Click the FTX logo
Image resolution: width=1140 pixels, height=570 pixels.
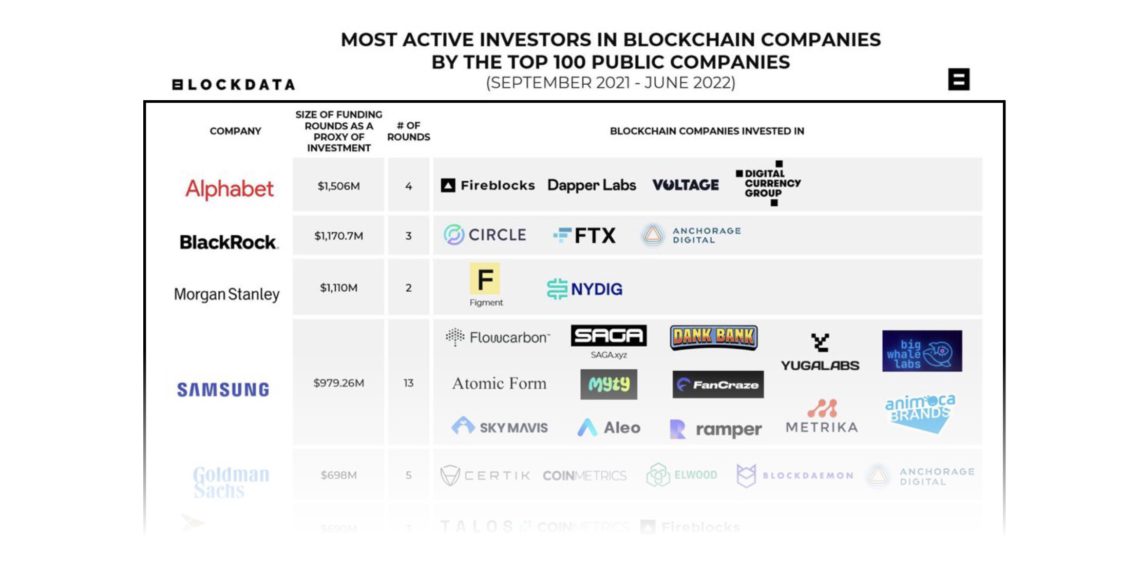[x=585, y=236]
